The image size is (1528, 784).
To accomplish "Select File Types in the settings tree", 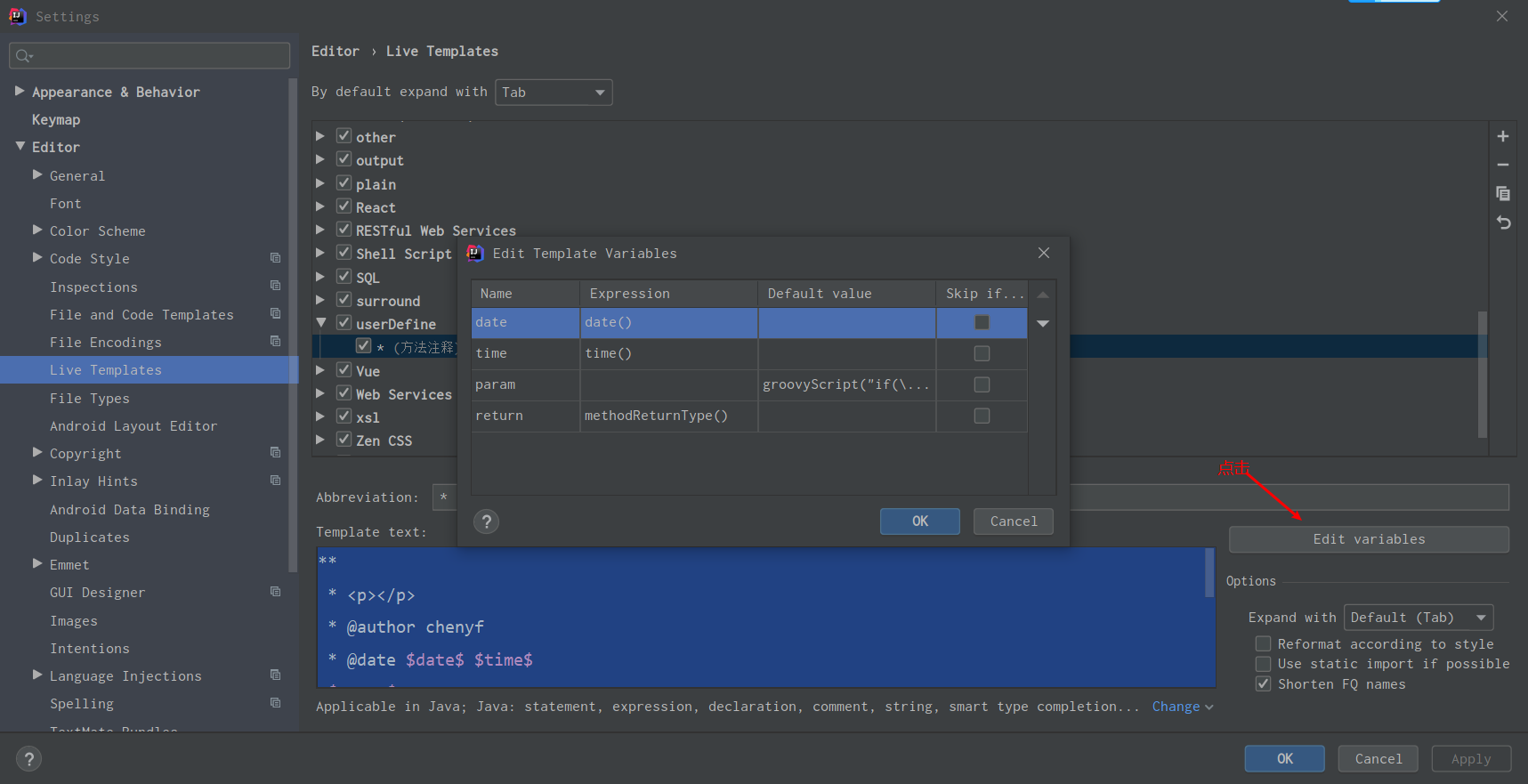I will point(90,399).
